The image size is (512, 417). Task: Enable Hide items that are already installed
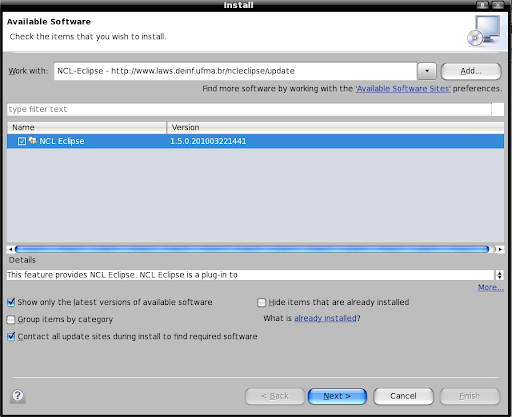click(x=262, y=302)
